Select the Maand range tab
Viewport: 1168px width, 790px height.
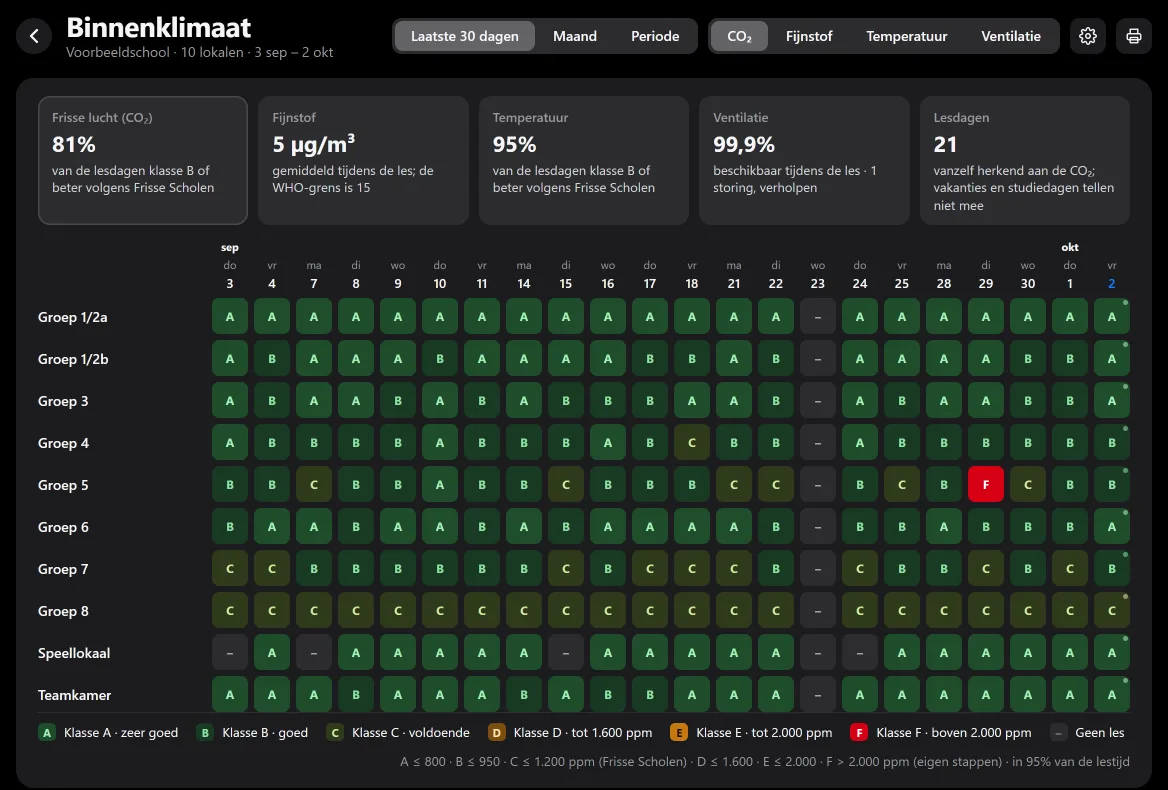tap(575, 36)
